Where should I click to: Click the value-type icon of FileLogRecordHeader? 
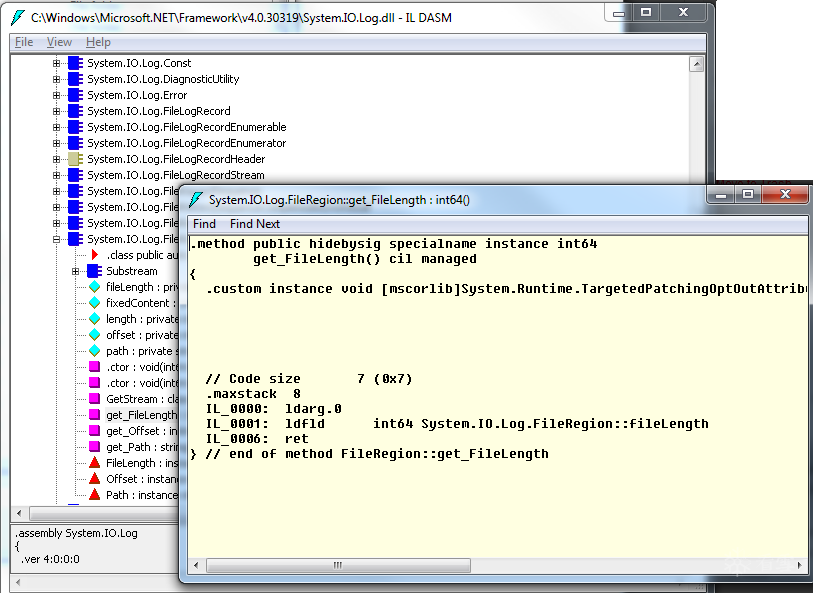[x=75, y=159]
